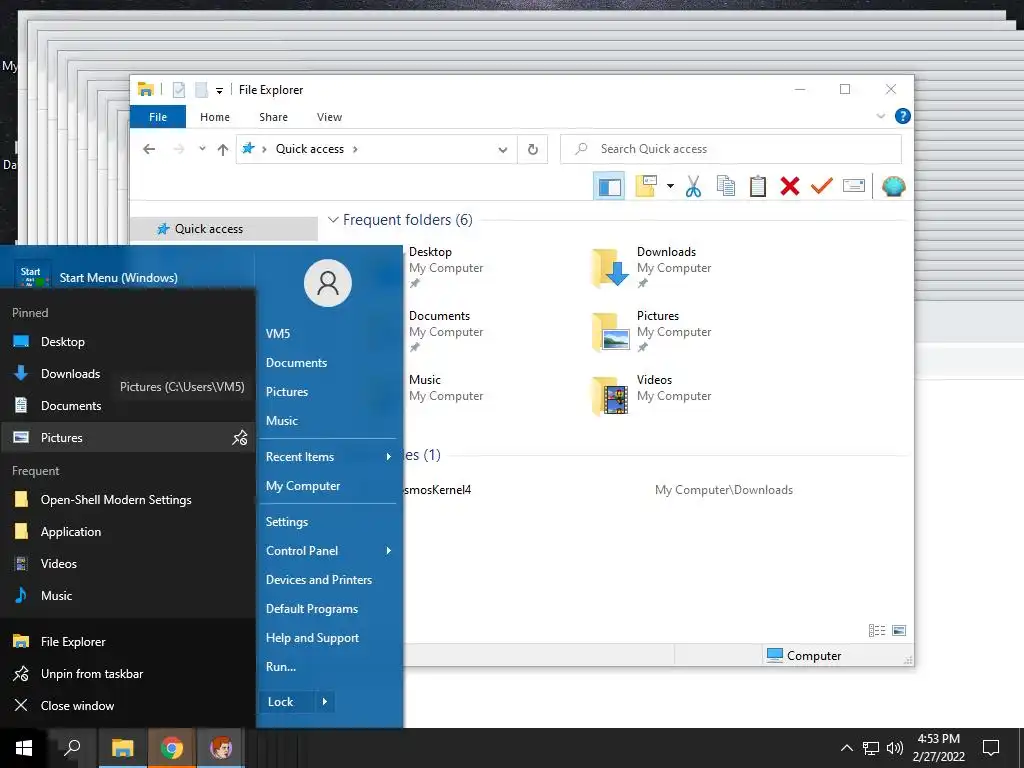This screenshot has height=768, width=1024.
Task: Click the Windows Start button
Action: [x=24, y=748]
